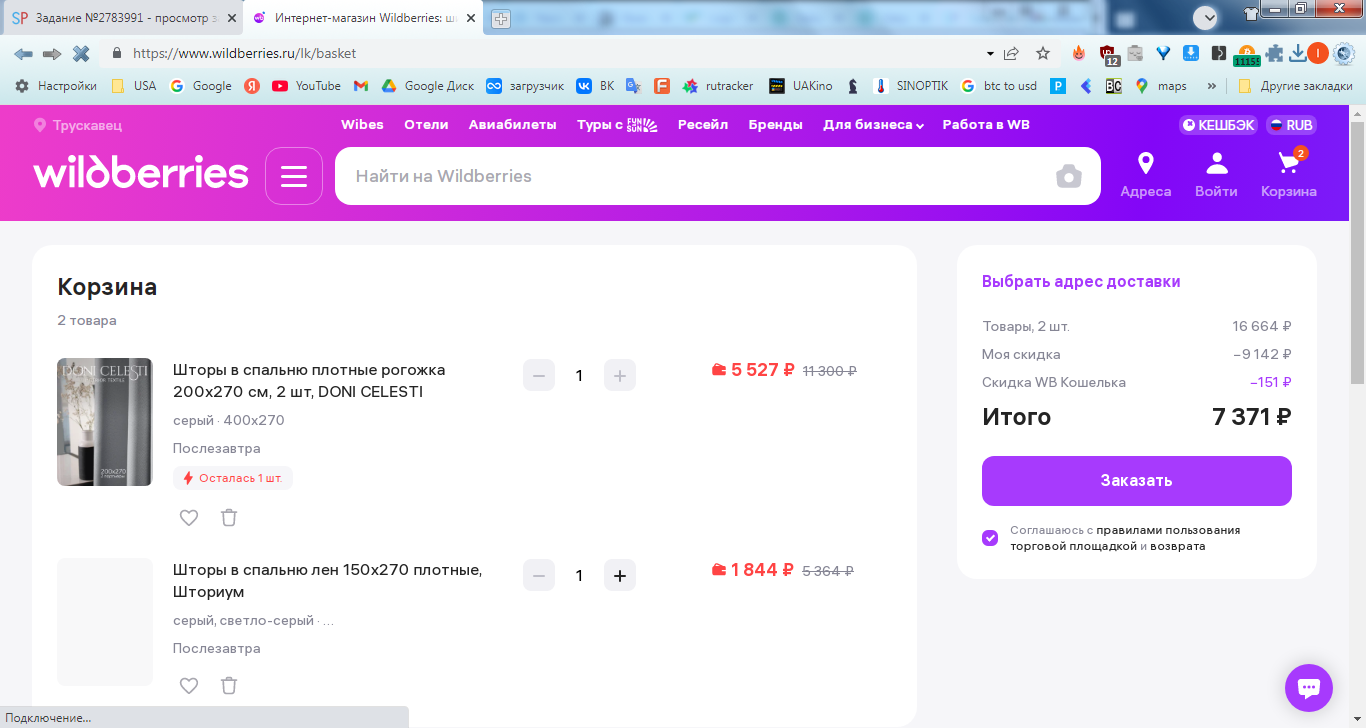Click the Войти profile icon
The width and height of the screenshot is (1366, 728).
[1216, 175]
